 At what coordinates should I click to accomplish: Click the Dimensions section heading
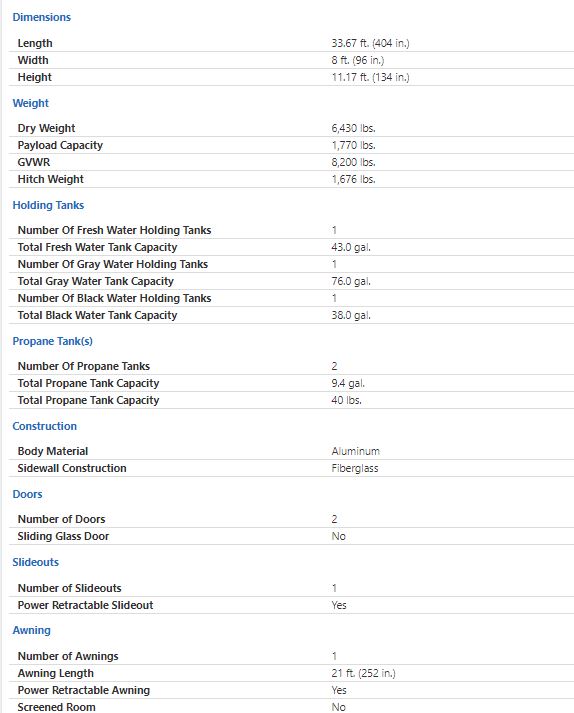coord(41,17)
